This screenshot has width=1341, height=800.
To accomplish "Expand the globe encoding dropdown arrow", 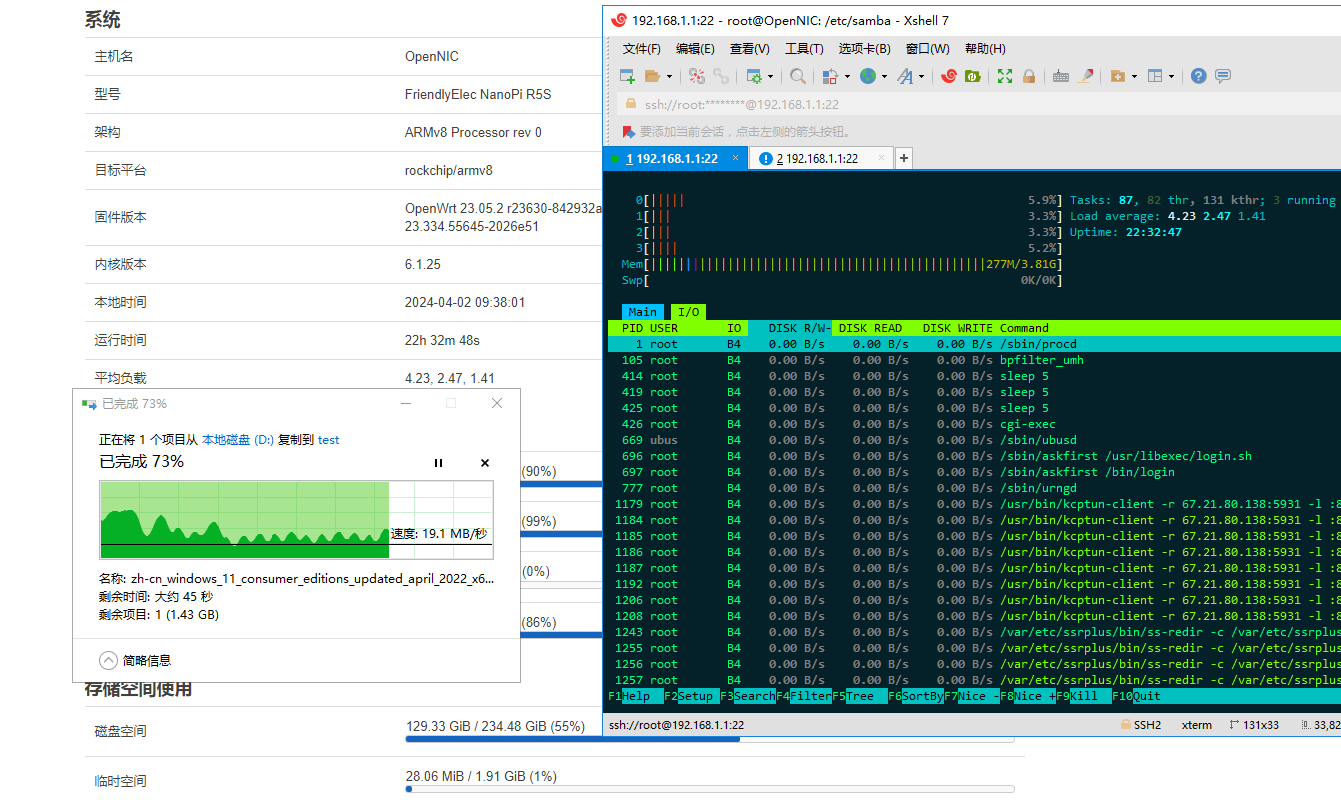I will 884,76.
